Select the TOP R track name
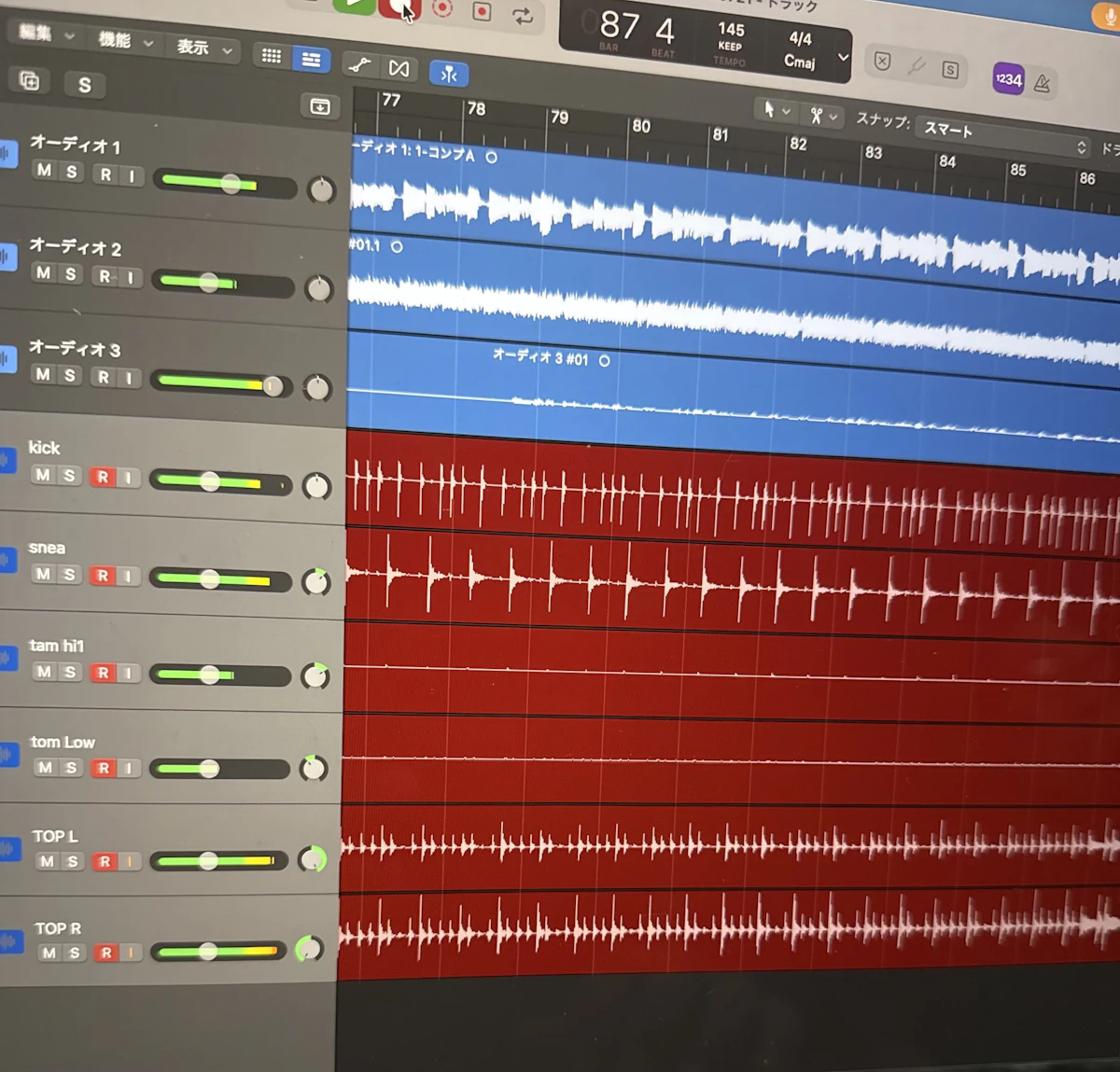Viewport: 1120px width, 1072px height. tap(58, 928)
